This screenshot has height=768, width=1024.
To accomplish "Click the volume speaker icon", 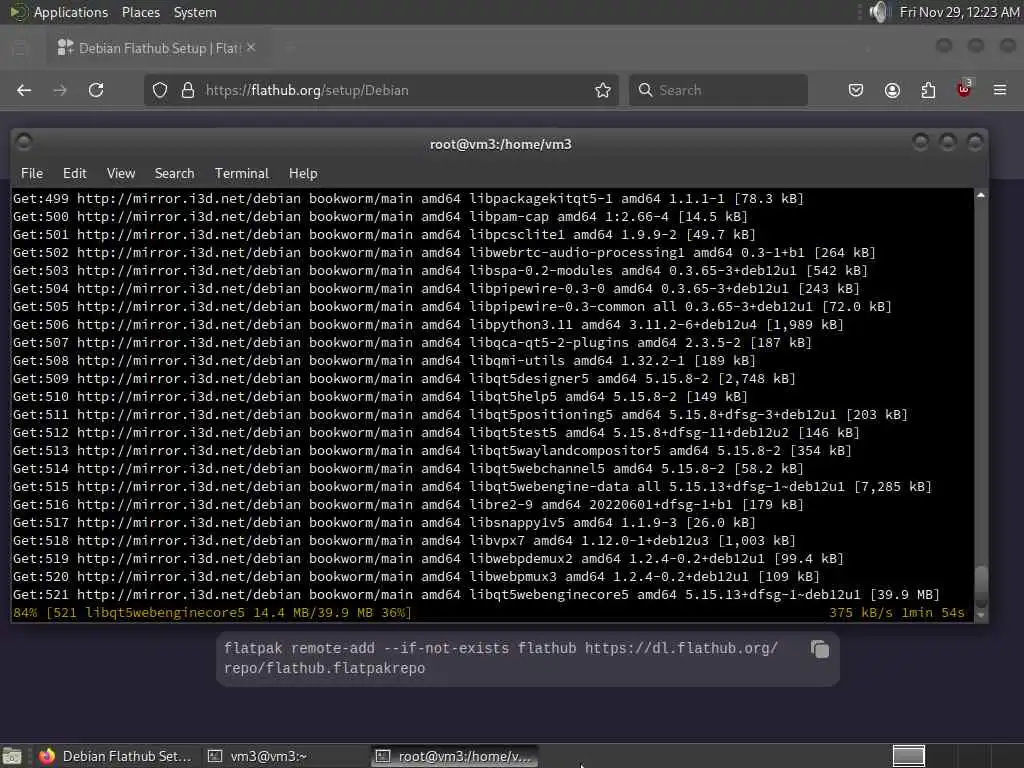I will [x=880, y=12].
